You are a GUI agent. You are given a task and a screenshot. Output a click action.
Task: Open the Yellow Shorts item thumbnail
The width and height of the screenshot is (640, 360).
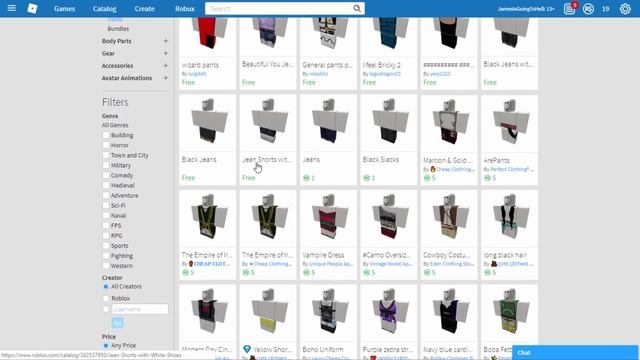click(268, 313)
